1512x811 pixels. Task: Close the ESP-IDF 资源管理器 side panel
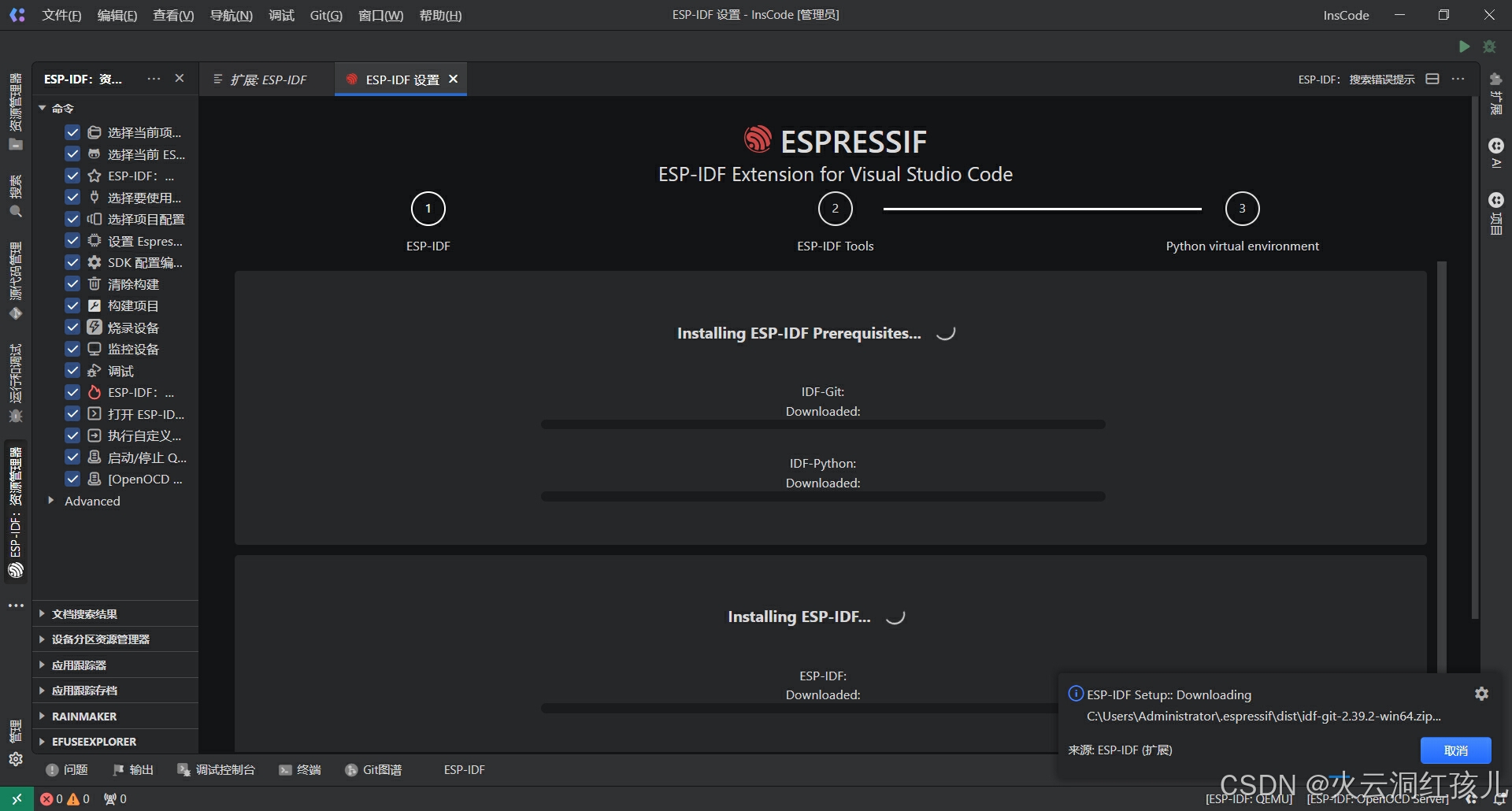[180, 79]
